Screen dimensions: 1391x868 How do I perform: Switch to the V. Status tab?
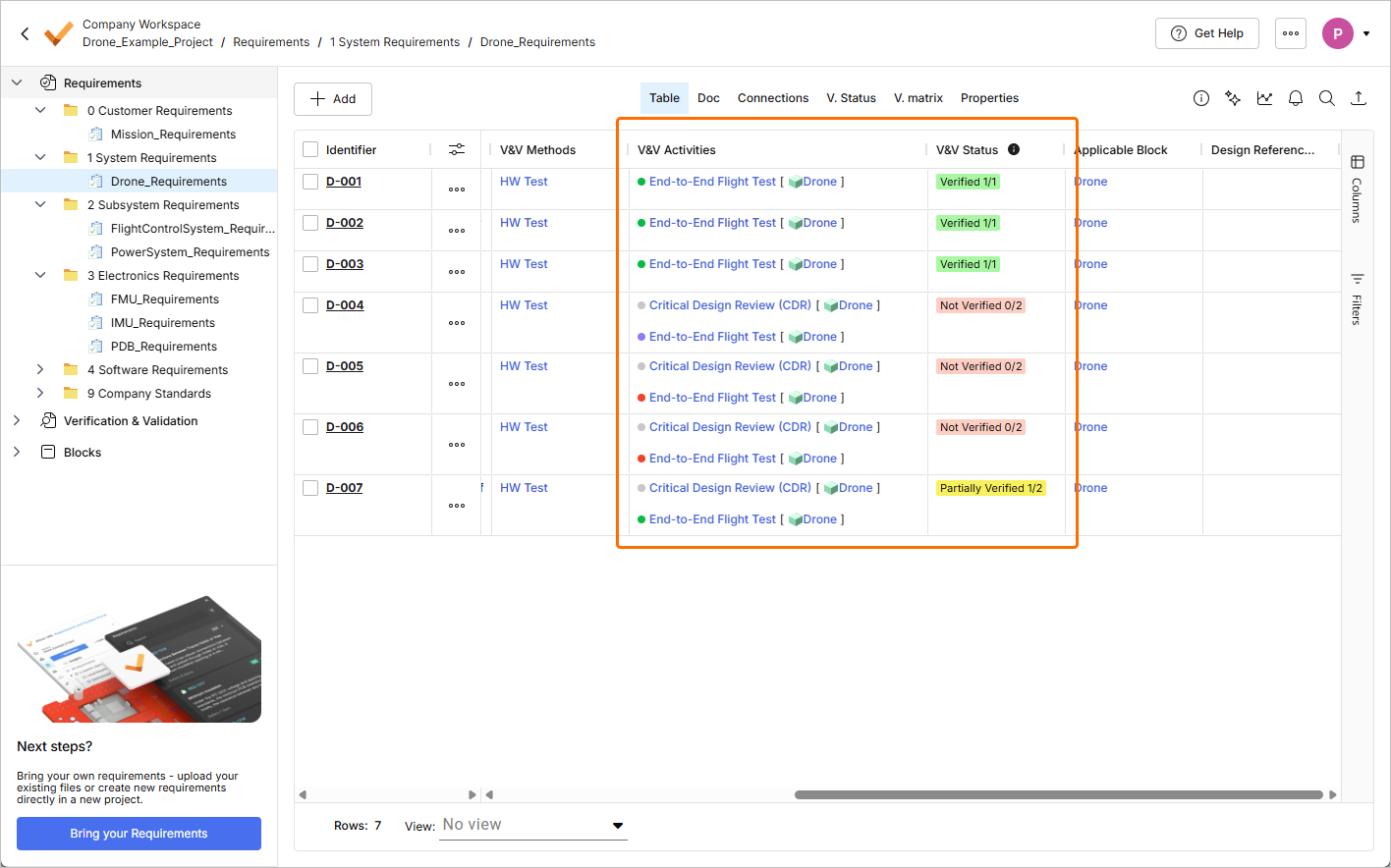pos(851,98)
